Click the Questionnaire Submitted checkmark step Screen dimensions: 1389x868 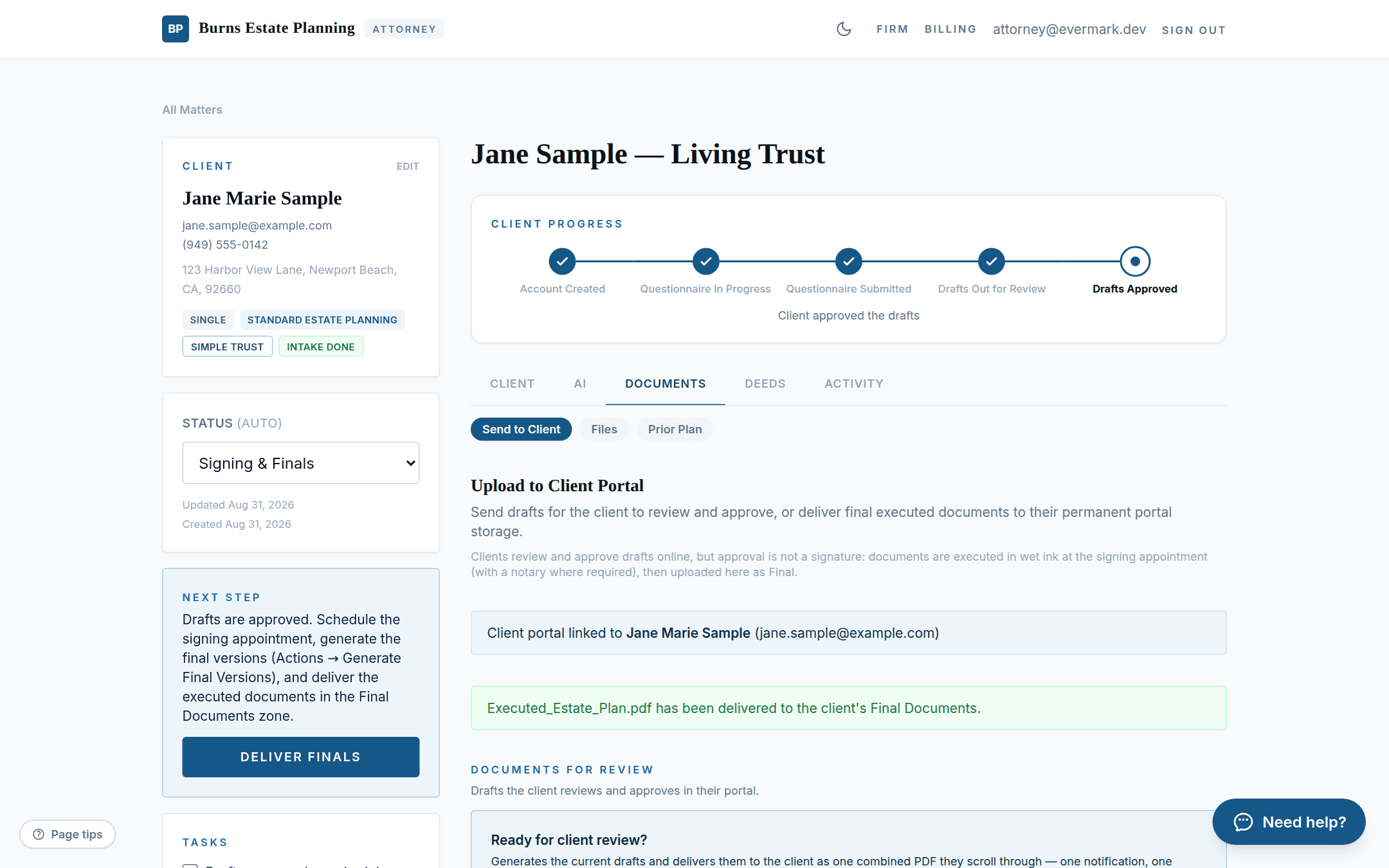[x=848, y=261]
